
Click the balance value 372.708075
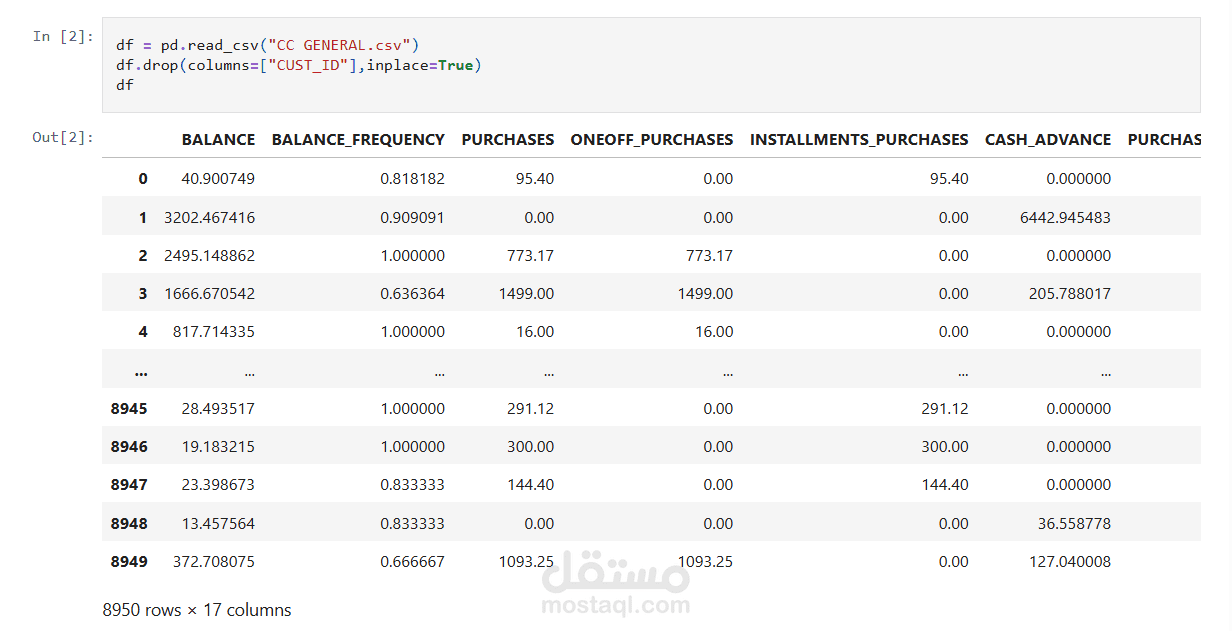pos(212,562)
